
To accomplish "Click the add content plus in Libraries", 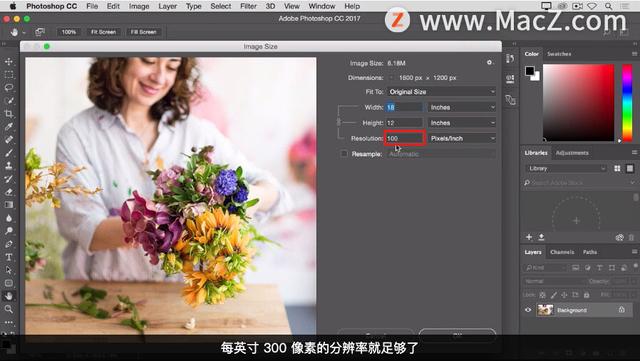I will pos(529,237).
